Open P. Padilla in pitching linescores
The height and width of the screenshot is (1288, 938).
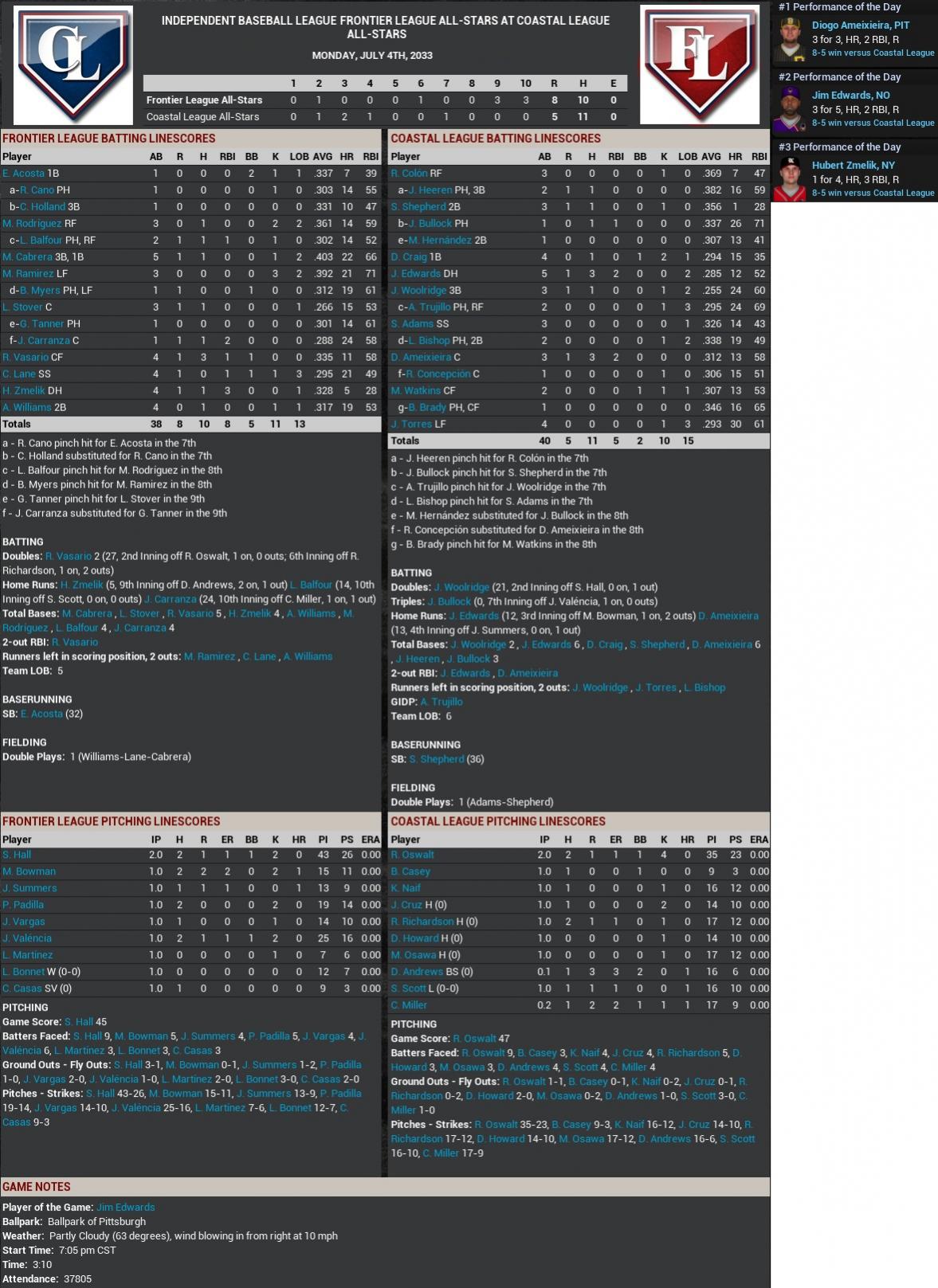23,905
